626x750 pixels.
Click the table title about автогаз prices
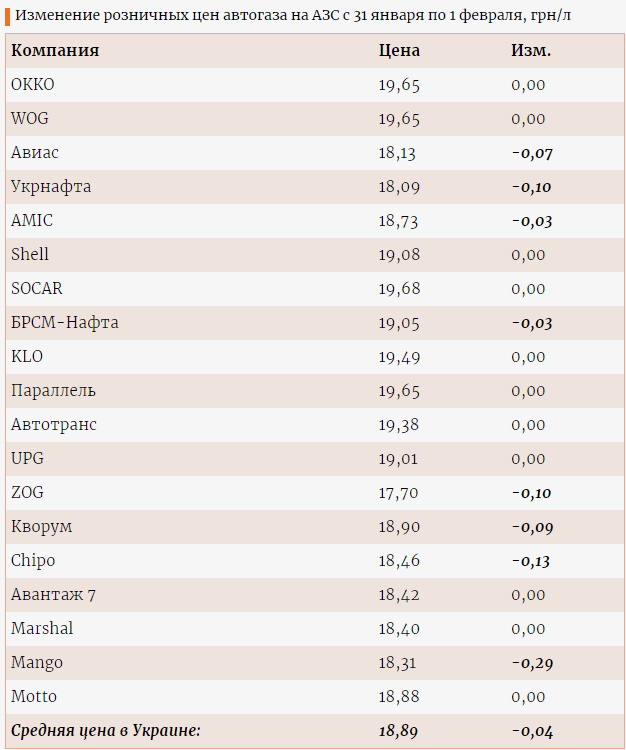pos(299,16)
